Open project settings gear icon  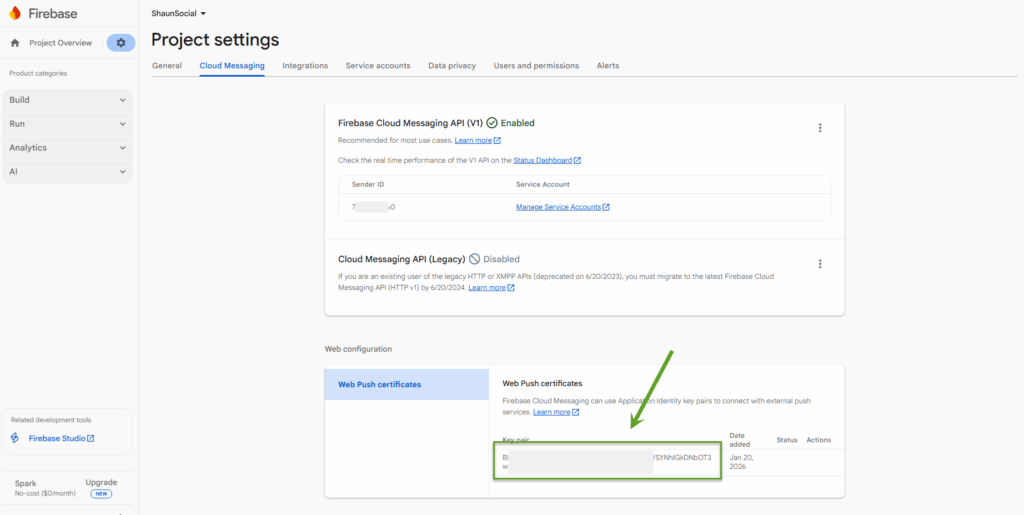click(121, 43)
